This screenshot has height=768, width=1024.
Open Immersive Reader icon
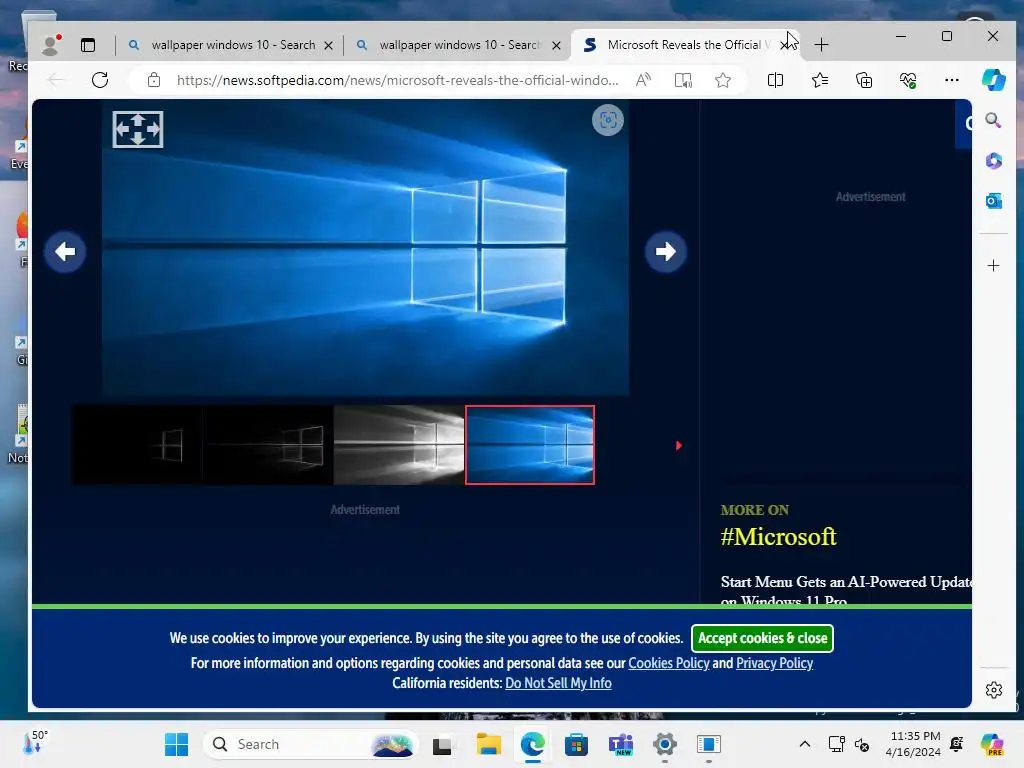[683, 80]
